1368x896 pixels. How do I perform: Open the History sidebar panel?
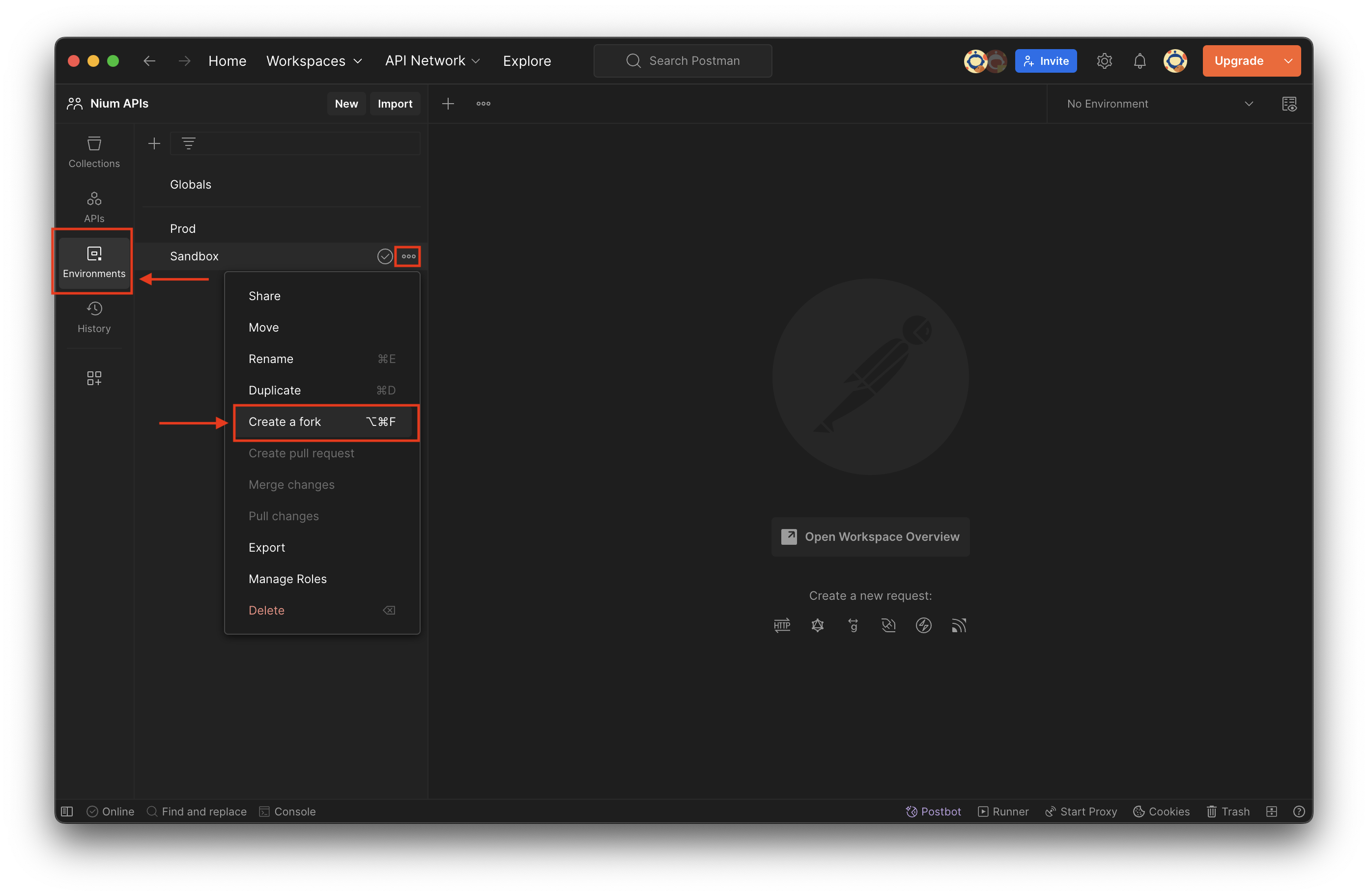tap(94, 317)
